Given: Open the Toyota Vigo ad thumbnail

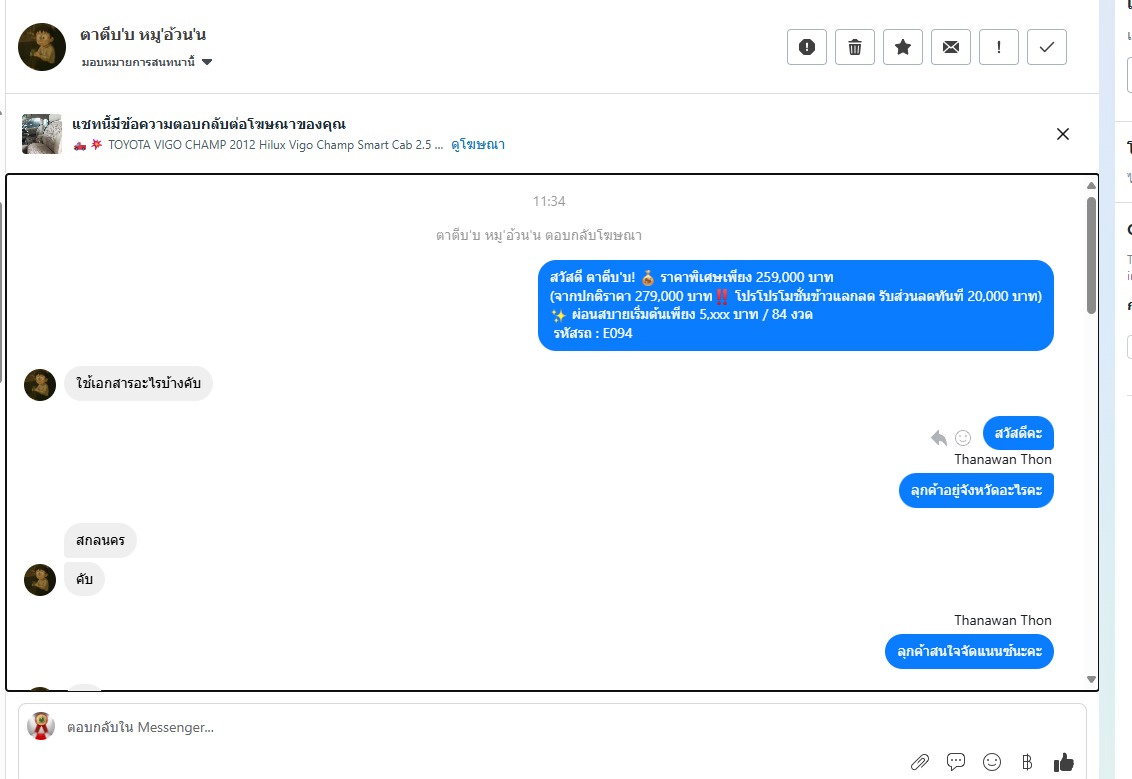Looking at the screenshot, I should (42, 134).
